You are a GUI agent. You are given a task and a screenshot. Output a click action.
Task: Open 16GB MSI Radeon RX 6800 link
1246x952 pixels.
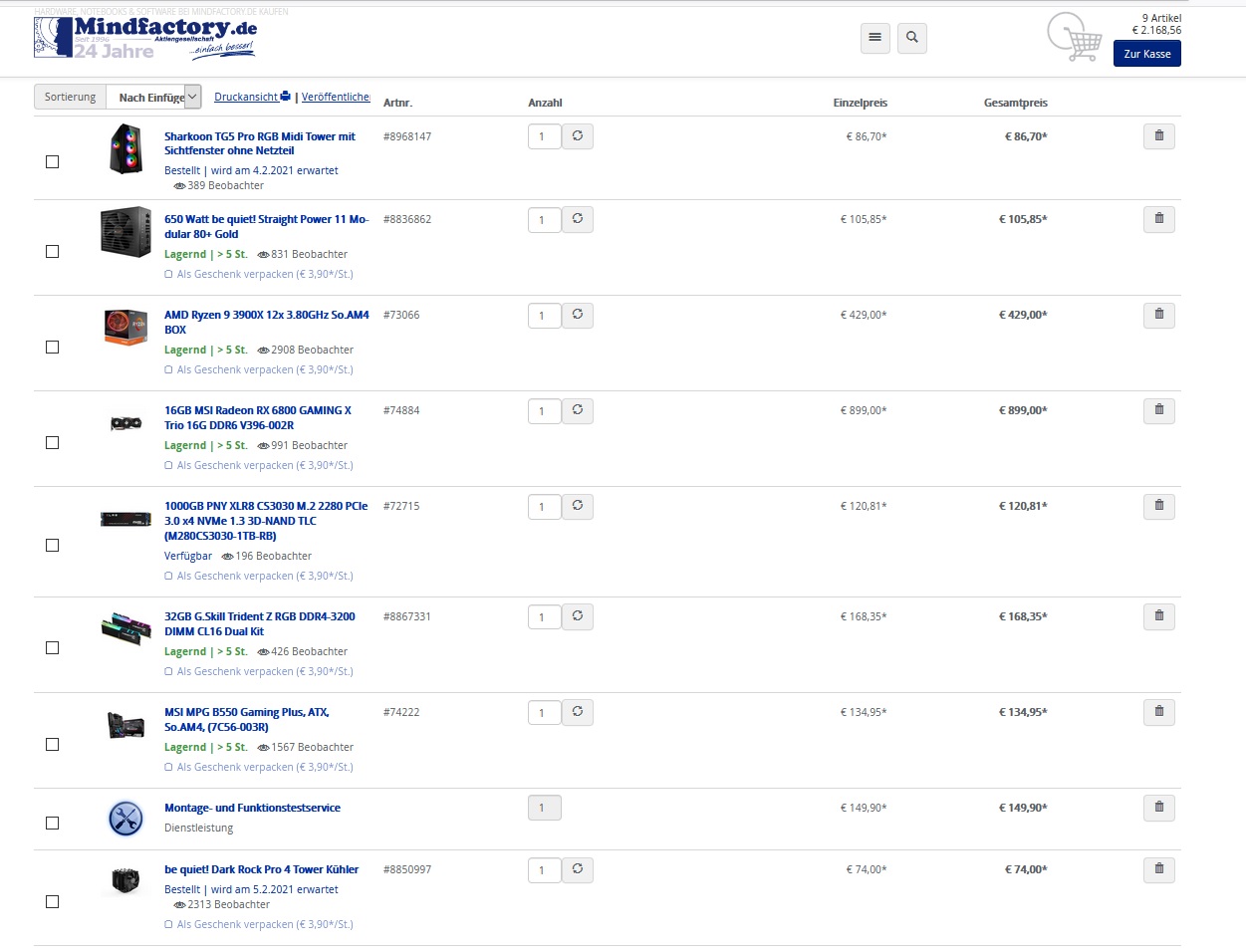tap(258, 417)
